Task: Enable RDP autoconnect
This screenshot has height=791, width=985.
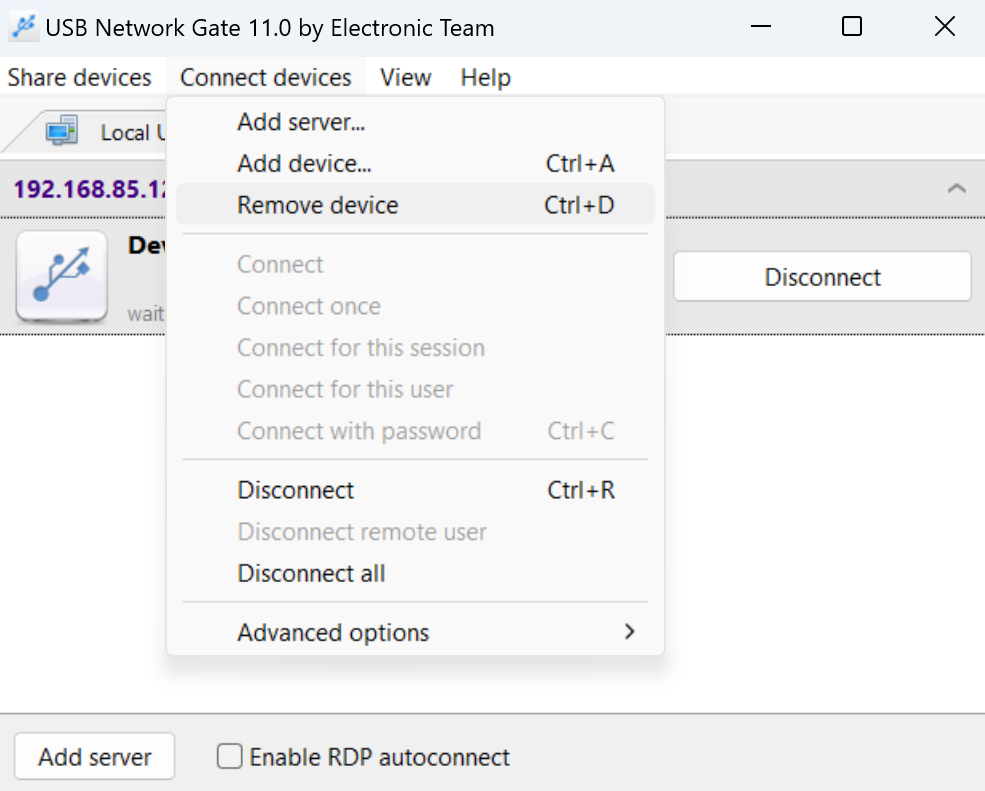Action: point(229,757)
